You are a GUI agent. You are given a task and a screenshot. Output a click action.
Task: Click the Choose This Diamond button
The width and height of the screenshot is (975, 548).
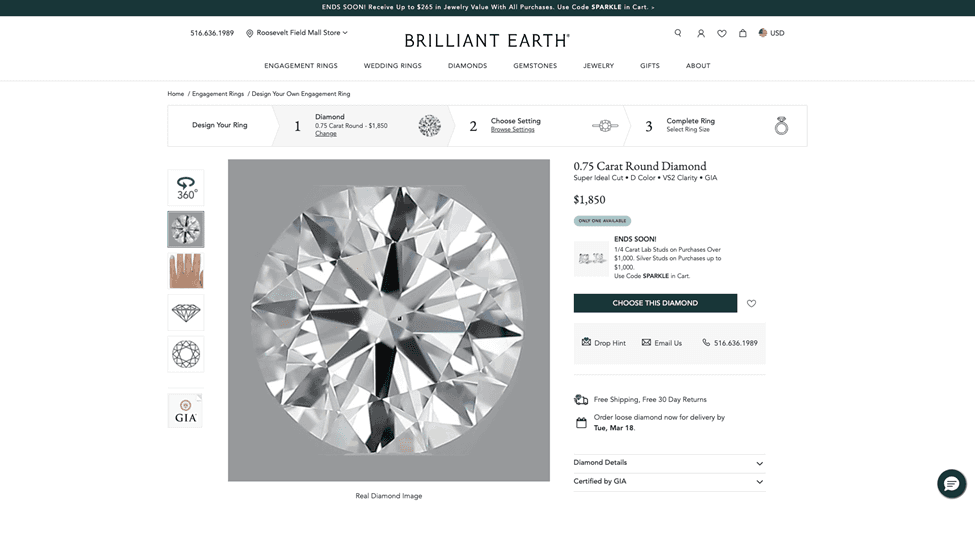[655, 303]
